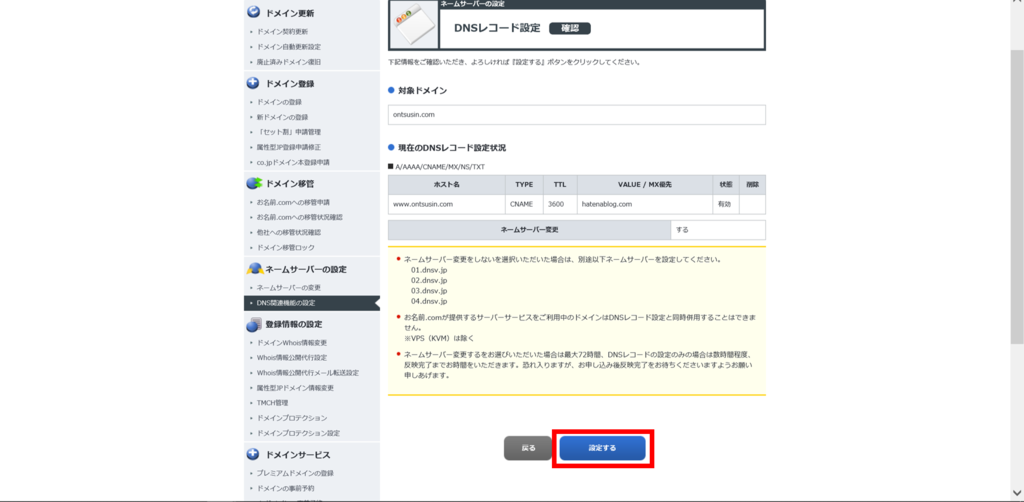
Task: Open 属性型JPドメイン情報変更 link
Action: 295,388
